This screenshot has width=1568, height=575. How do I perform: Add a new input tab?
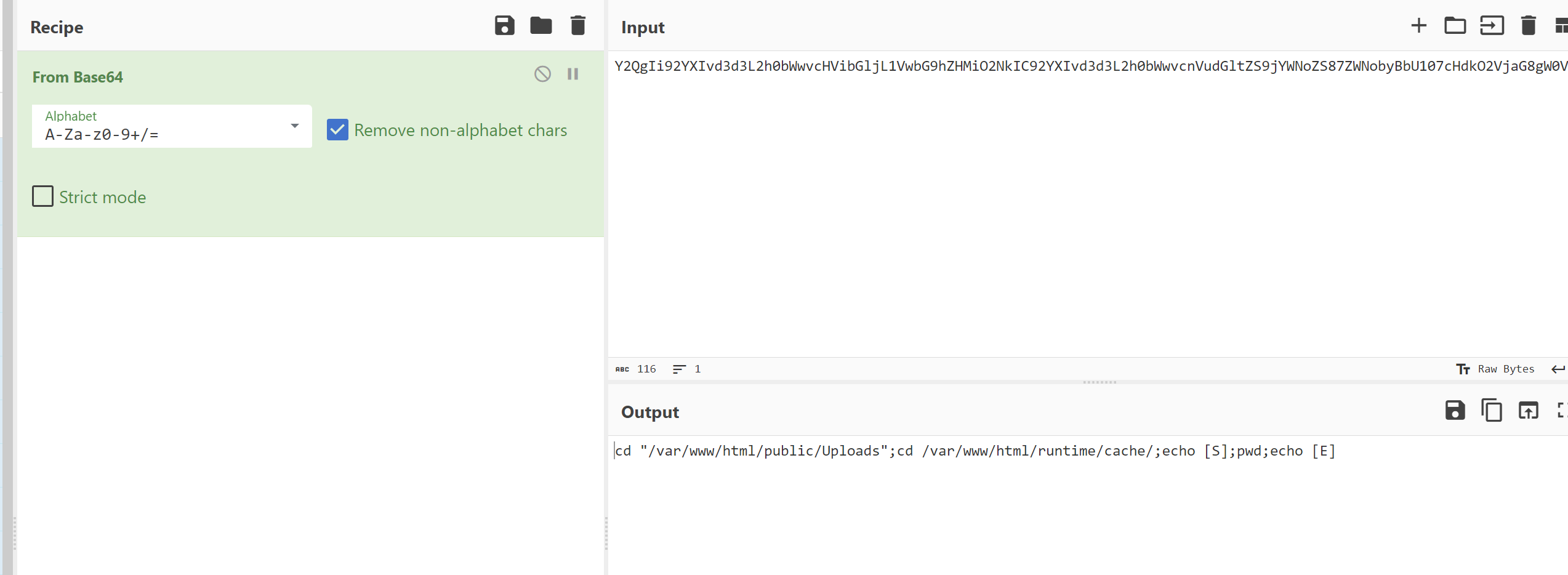tap(1418, 26)
